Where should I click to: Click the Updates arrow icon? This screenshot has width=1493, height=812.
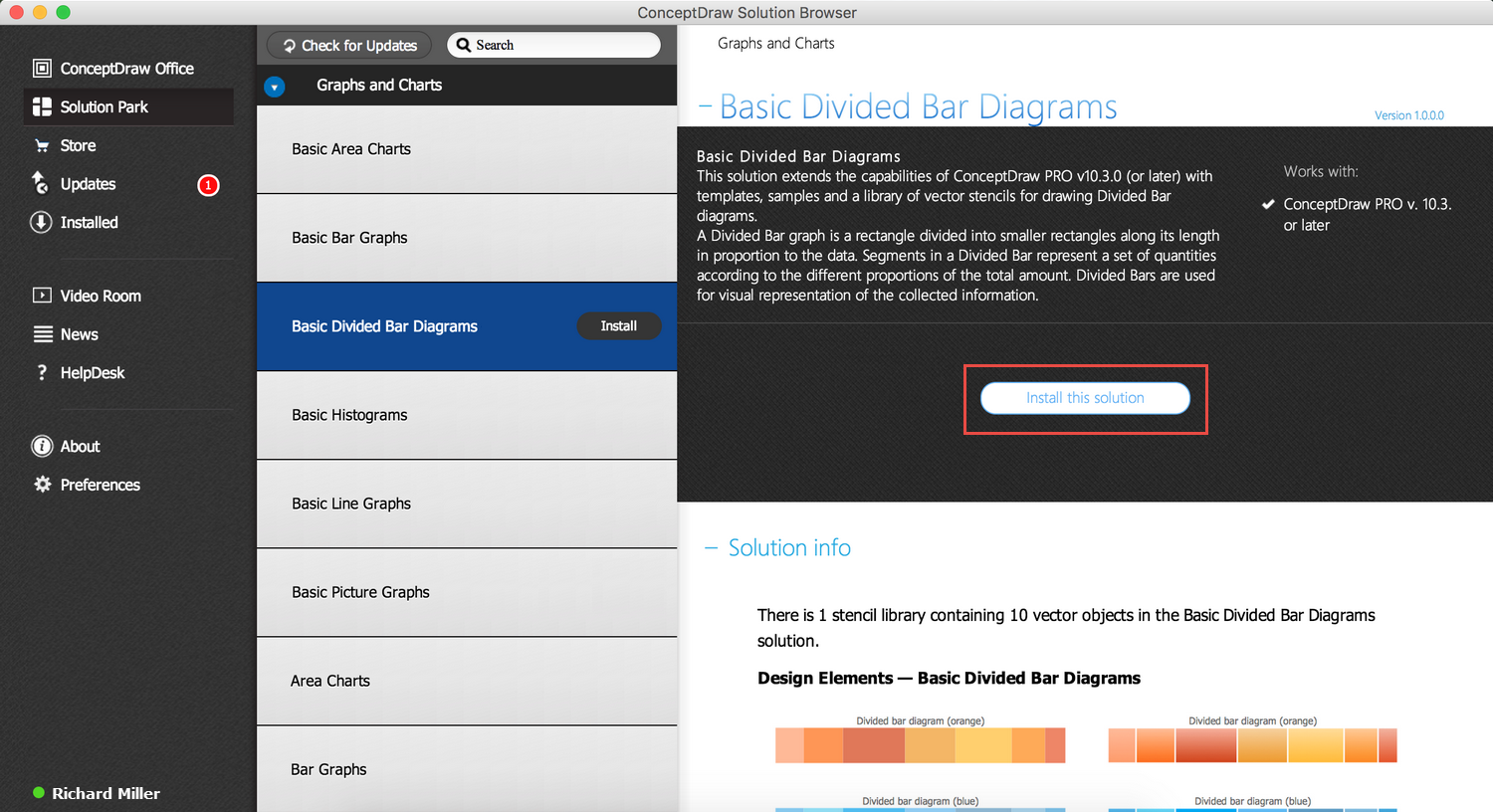[x=40, y=183]
